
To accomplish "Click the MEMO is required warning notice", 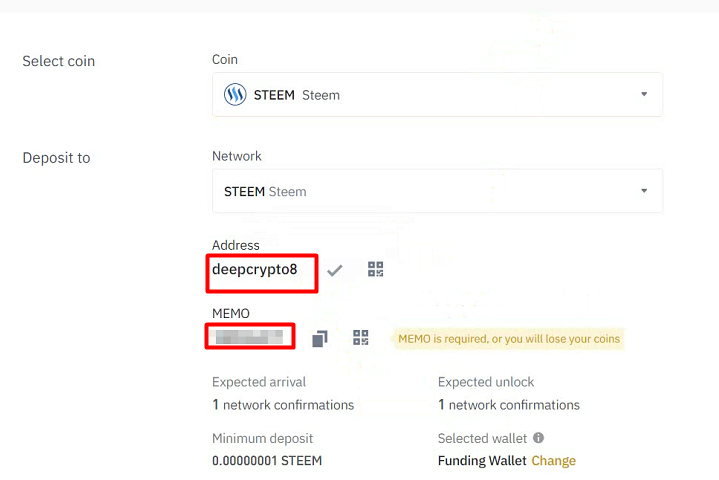I will point(509,339).
